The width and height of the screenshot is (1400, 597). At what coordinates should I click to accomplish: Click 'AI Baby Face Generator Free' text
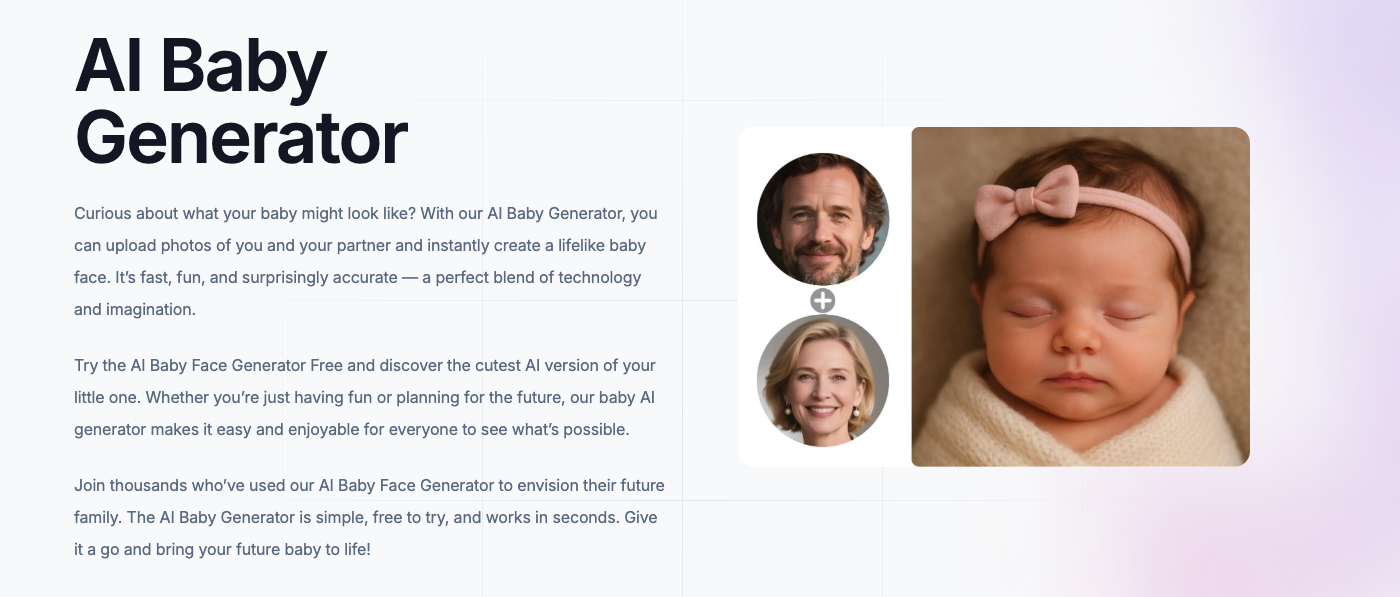pyautogui.click(x=238, y=365)
